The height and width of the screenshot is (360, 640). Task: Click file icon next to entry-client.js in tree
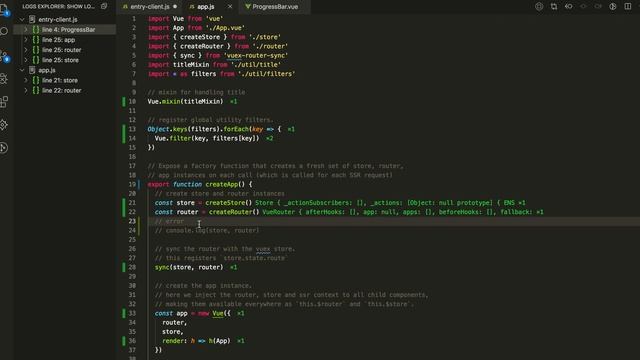(32, 19)
